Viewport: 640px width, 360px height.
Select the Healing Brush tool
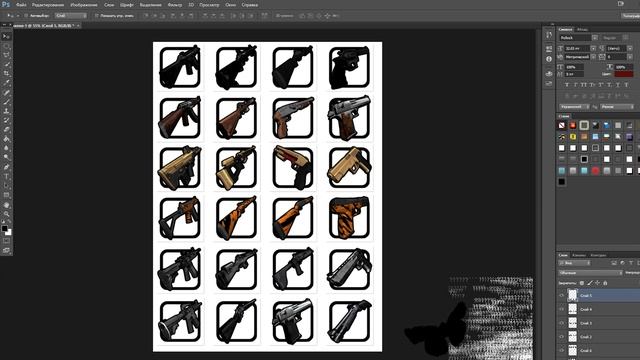click(x=6, y=92)
